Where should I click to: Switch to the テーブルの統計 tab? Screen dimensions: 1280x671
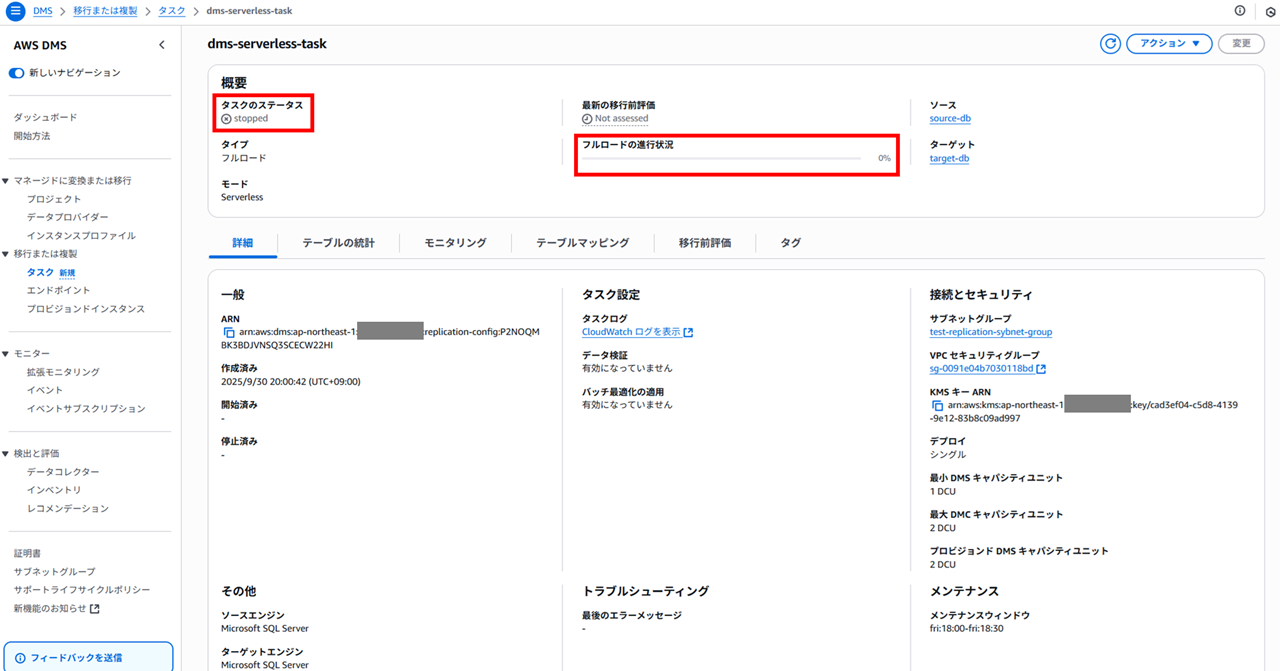coord(338,243)
